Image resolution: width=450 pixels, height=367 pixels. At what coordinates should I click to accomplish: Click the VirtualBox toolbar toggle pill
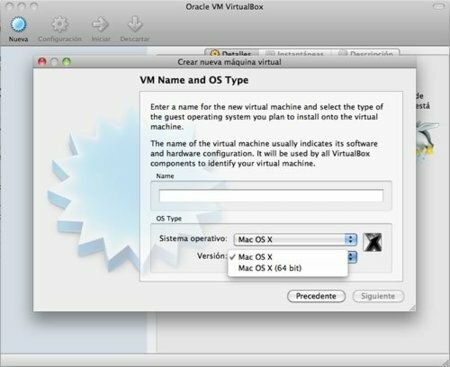[438, 6]
